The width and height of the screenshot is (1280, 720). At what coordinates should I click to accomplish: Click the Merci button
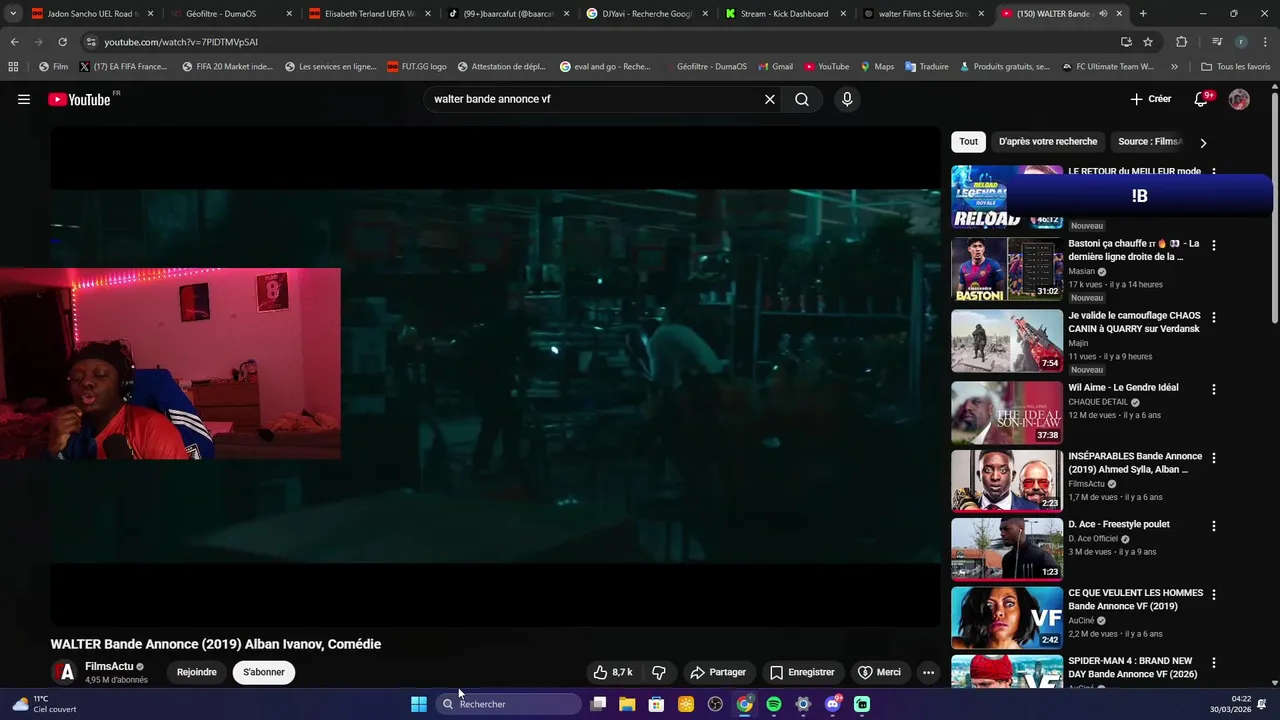coord(879,672)
